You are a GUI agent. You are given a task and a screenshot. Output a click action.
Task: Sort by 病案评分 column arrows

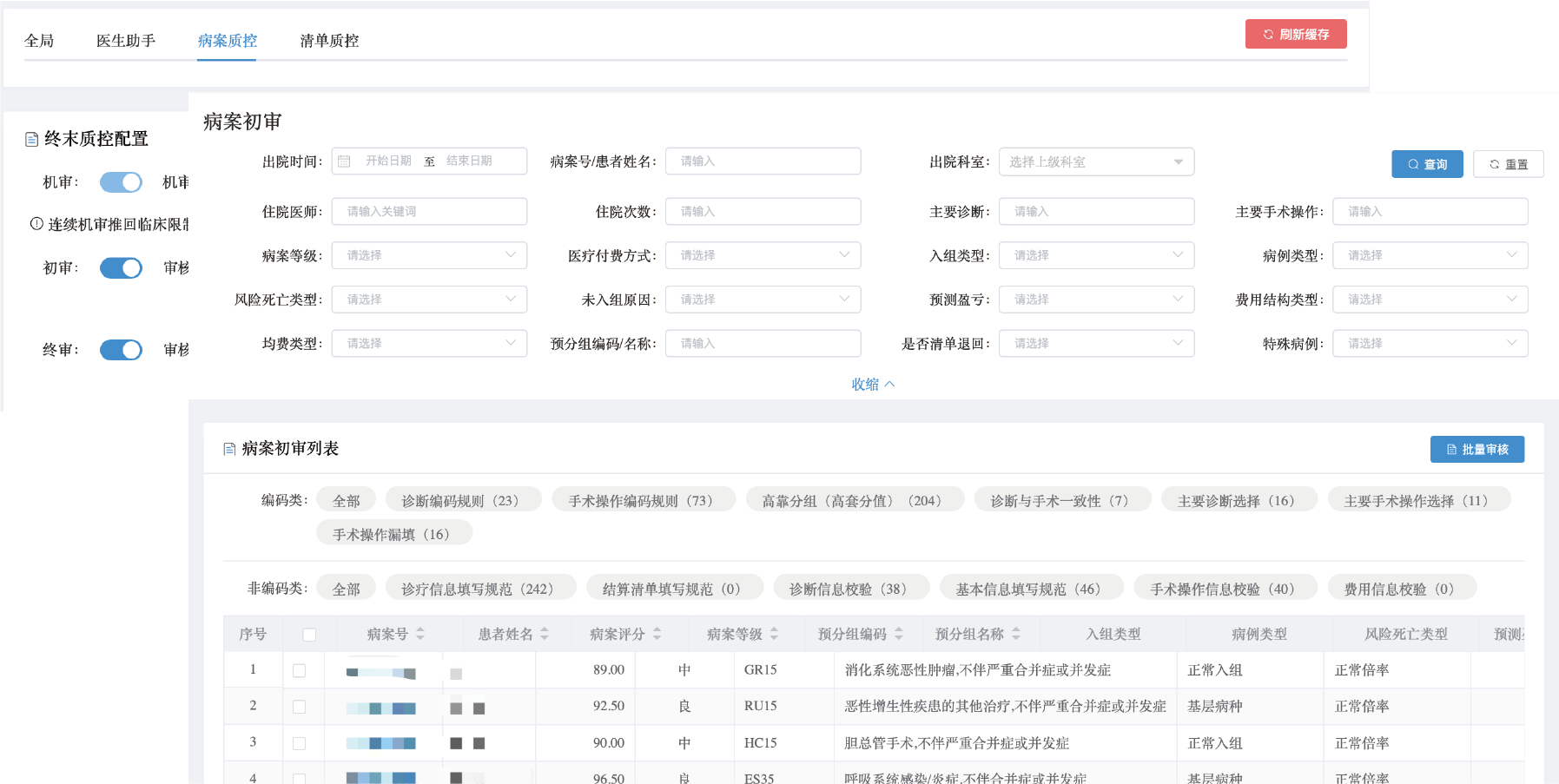point(657,634)
